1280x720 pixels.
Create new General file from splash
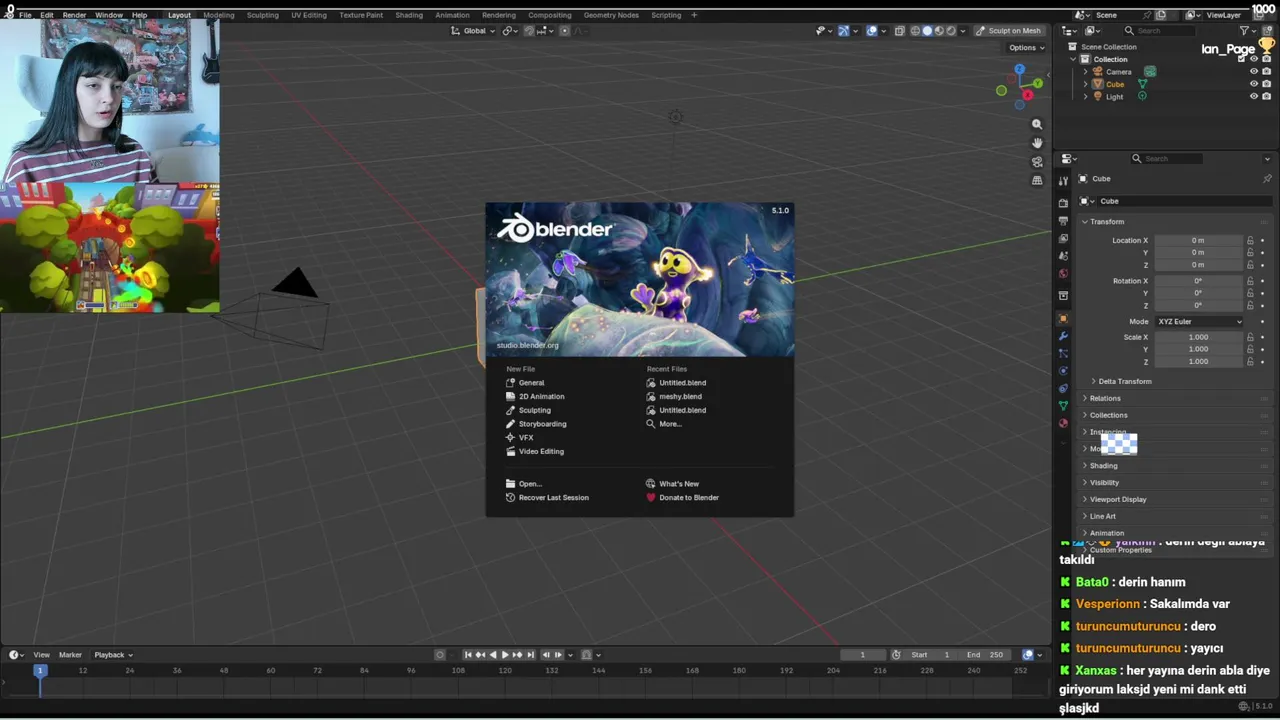tap(531, 383)
